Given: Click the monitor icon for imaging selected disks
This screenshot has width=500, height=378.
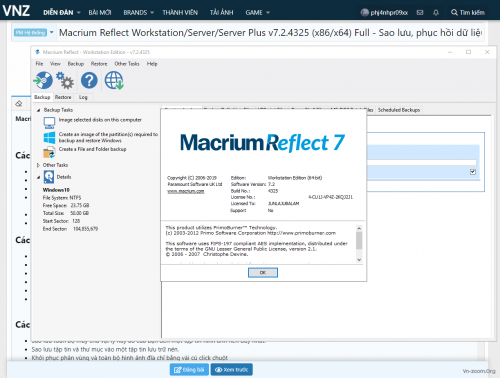Looking at the screenshot, I should (x=49, y=123).
